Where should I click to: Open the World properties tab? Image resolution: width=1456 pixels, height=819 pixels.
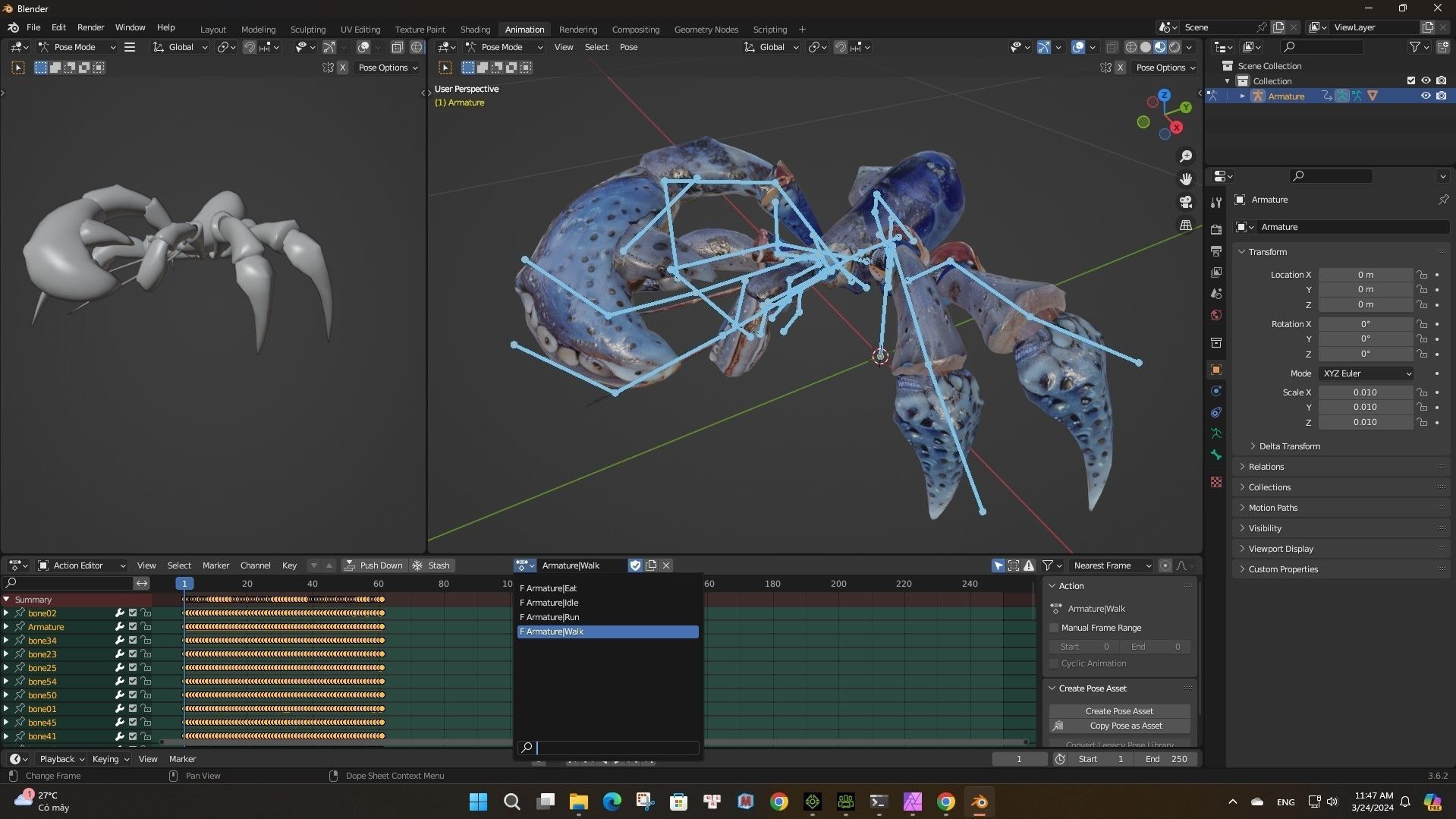(x=1216, y=314)
